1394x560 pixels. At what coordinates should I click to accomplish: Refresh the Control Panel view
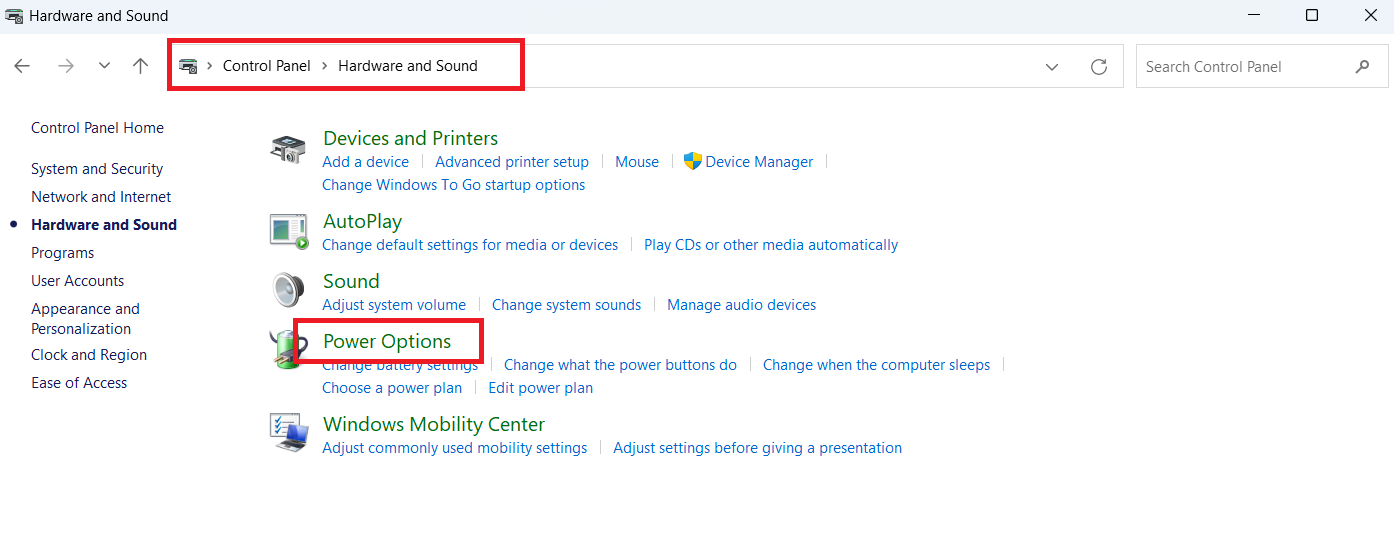[x=1099, y=67]
